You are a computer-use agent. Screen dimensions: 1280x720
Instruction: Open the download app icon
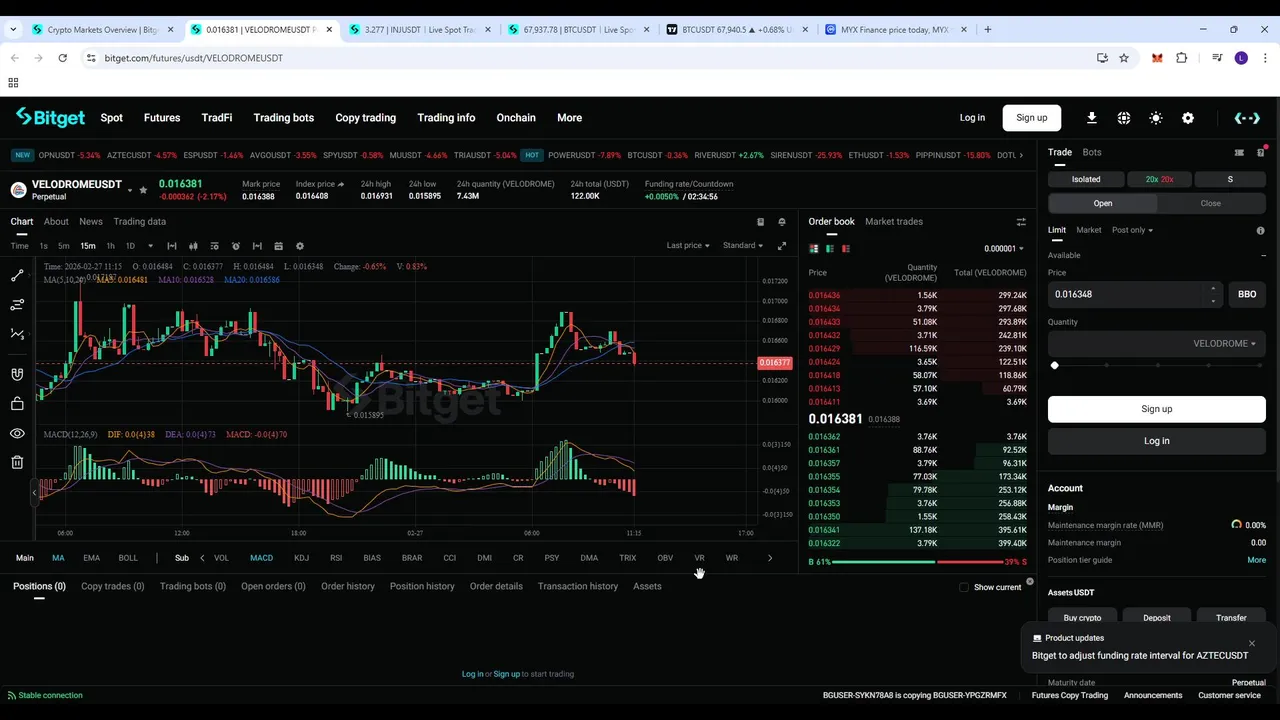click(x=1092, y=118)
